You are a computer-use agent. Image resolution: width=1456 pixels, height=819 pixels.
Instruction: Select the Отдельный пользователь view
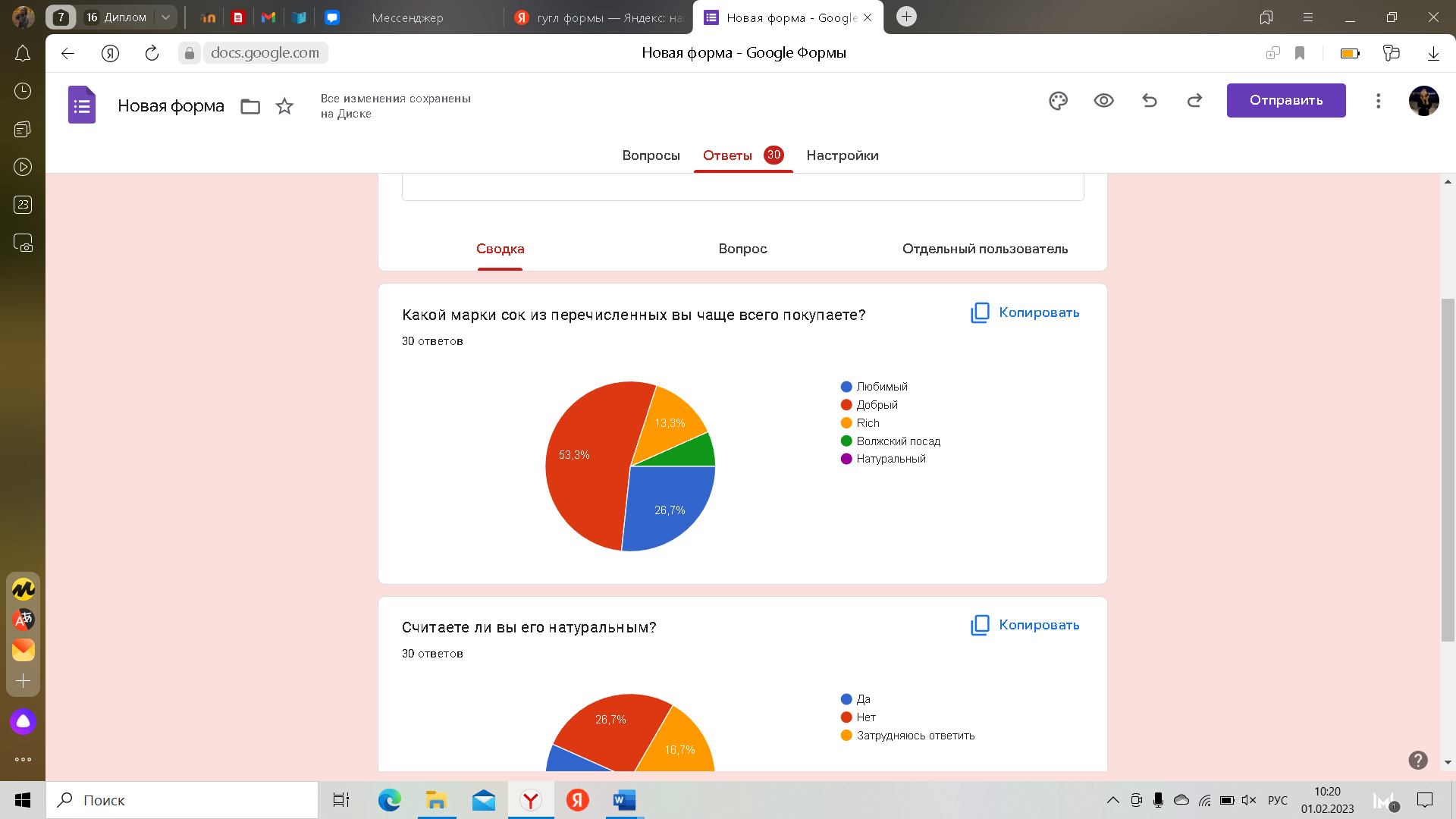coord(985,249)
